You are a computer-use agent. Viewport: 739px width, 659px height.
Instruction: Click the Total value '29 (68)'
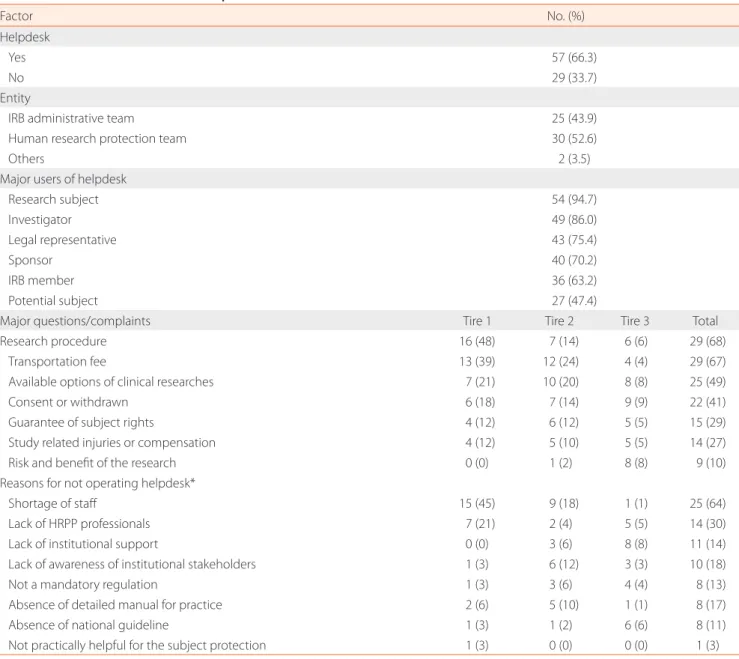(708, 341)
